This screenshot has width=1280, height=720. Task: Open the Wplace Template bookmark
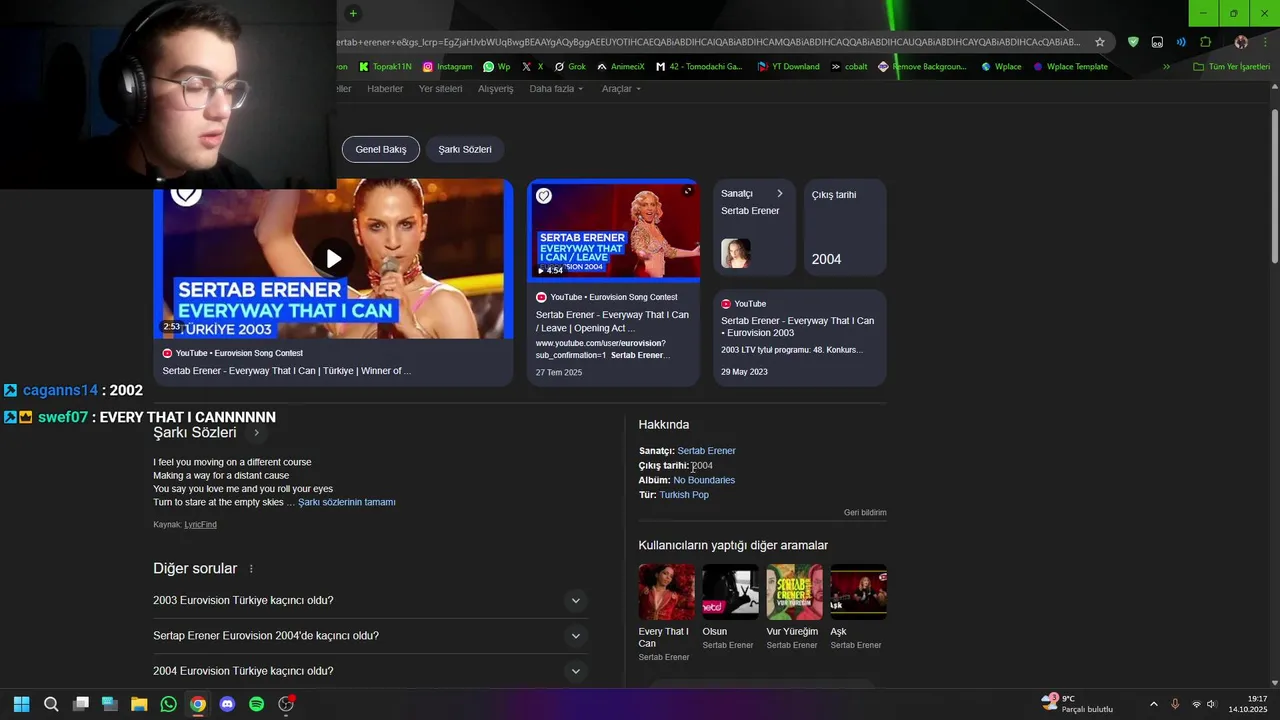click(1070, 67)
